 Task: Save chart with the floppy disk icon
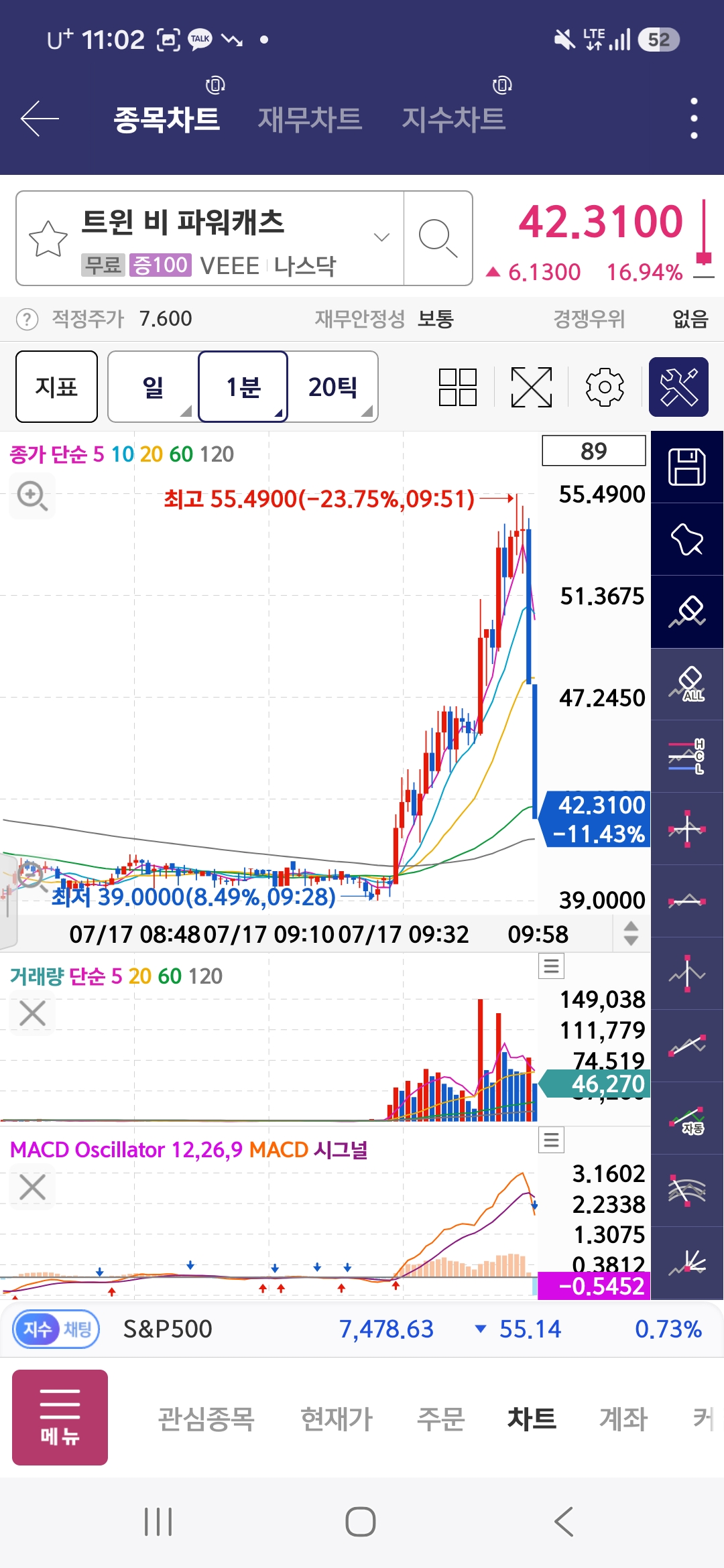tap(687, 467)
